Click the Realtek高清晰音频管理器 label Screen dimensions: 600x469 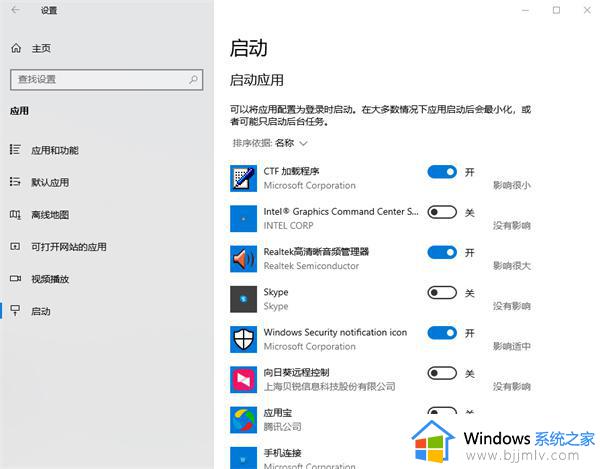point(316,251)
